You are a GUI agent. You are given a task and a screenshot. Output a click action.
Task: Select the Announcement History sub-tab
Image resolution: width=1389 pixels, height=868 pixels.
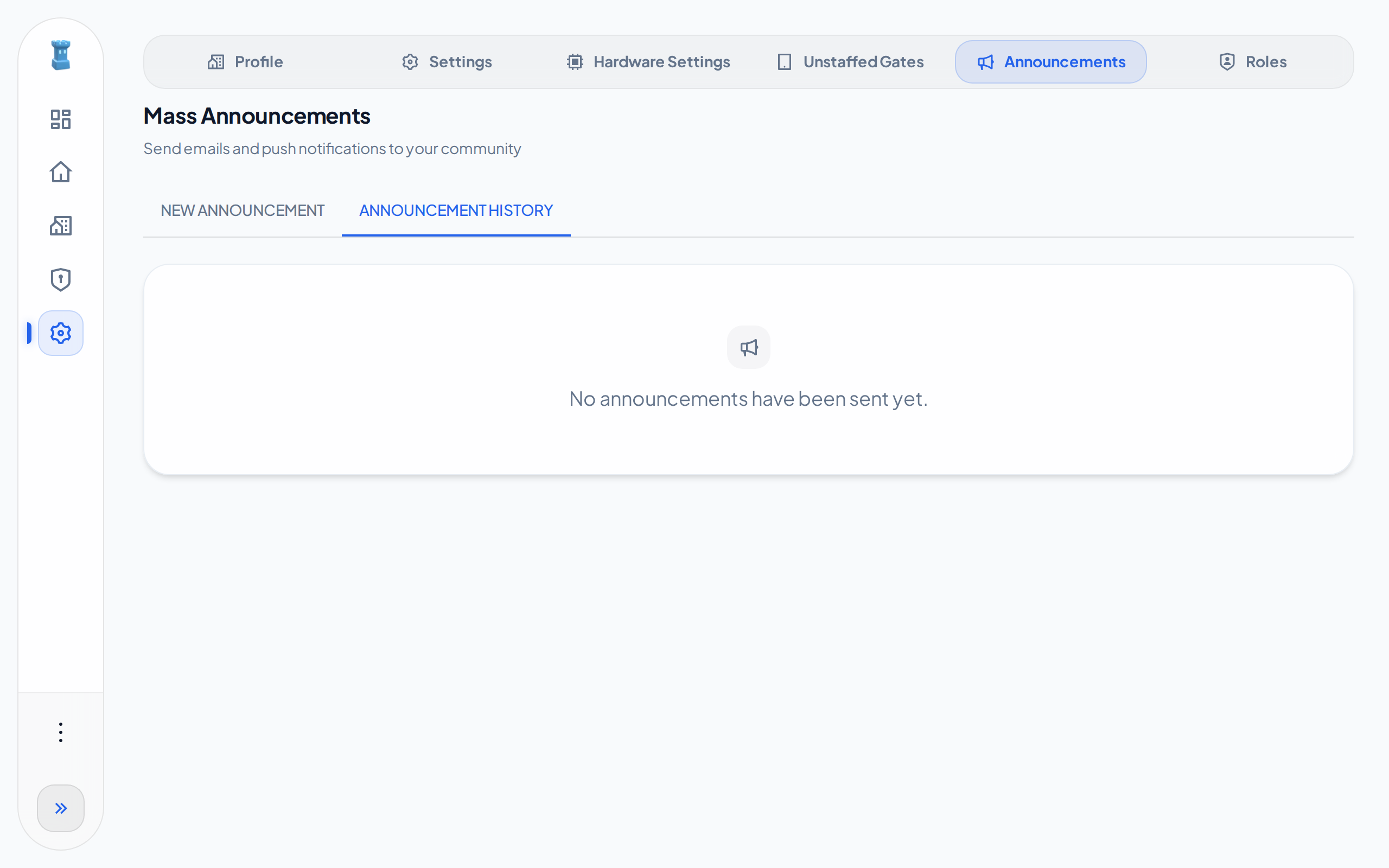point(456,210)
